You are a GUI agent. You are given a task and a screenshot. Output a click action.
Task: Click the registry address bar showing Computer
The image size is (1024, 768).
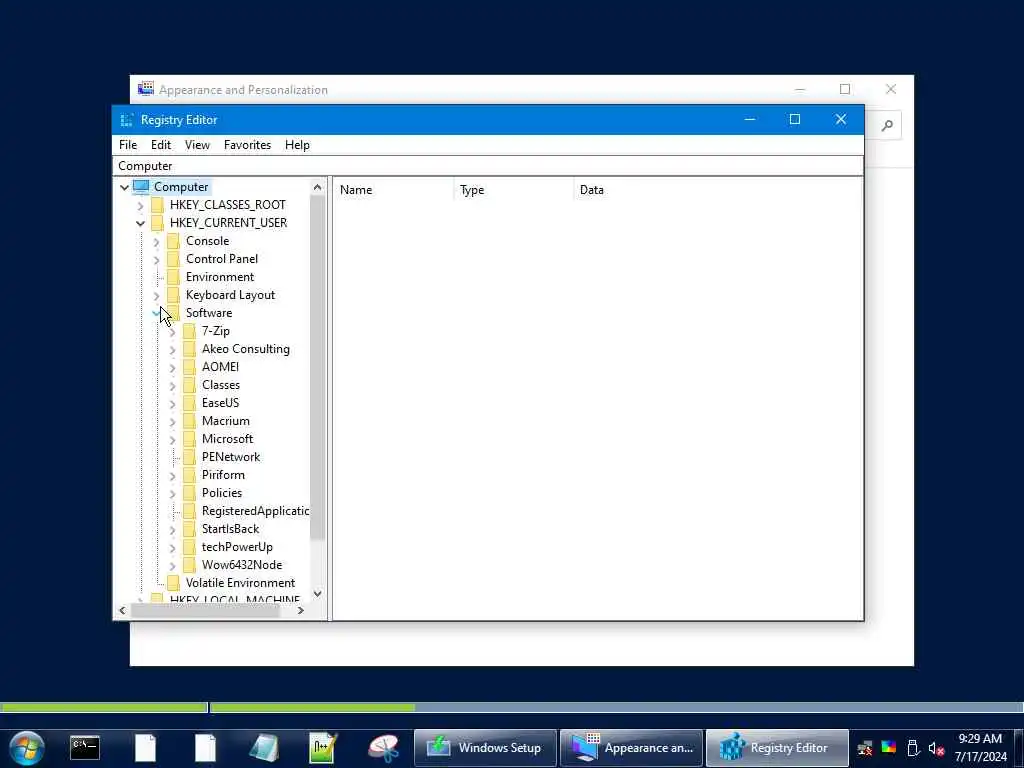coord(488,166)
